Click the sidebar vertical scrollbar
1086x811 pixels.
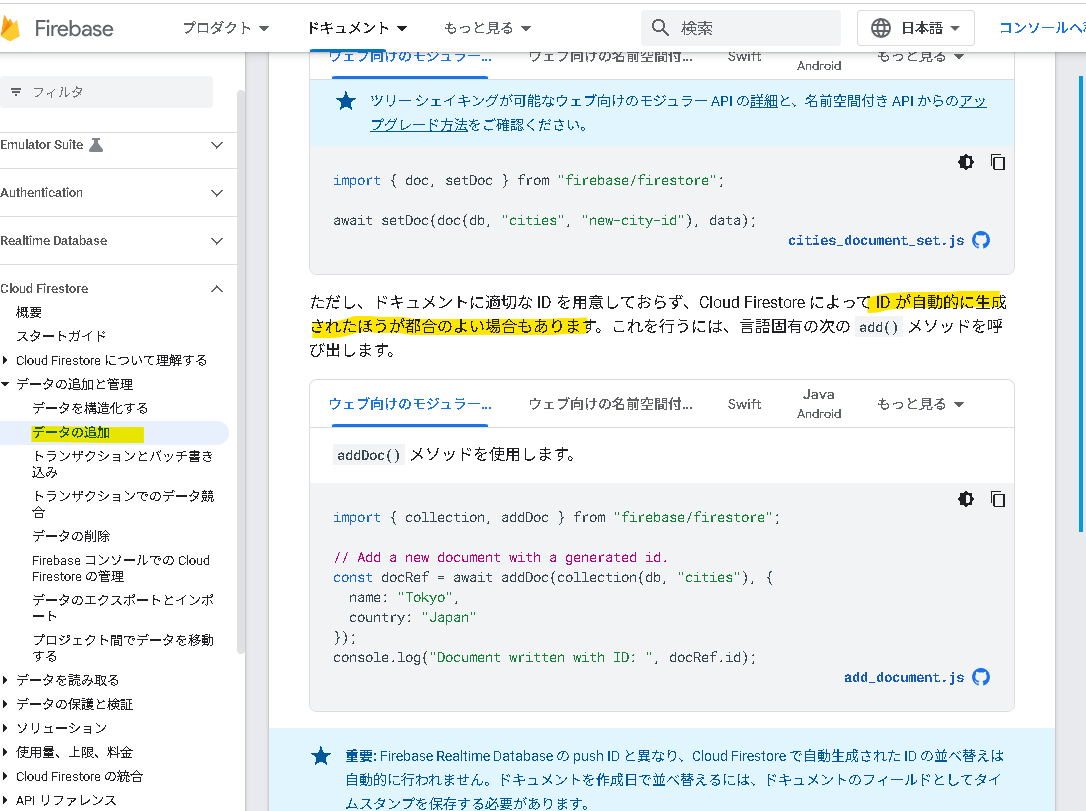pyautogui.click(x=240, y=372)
